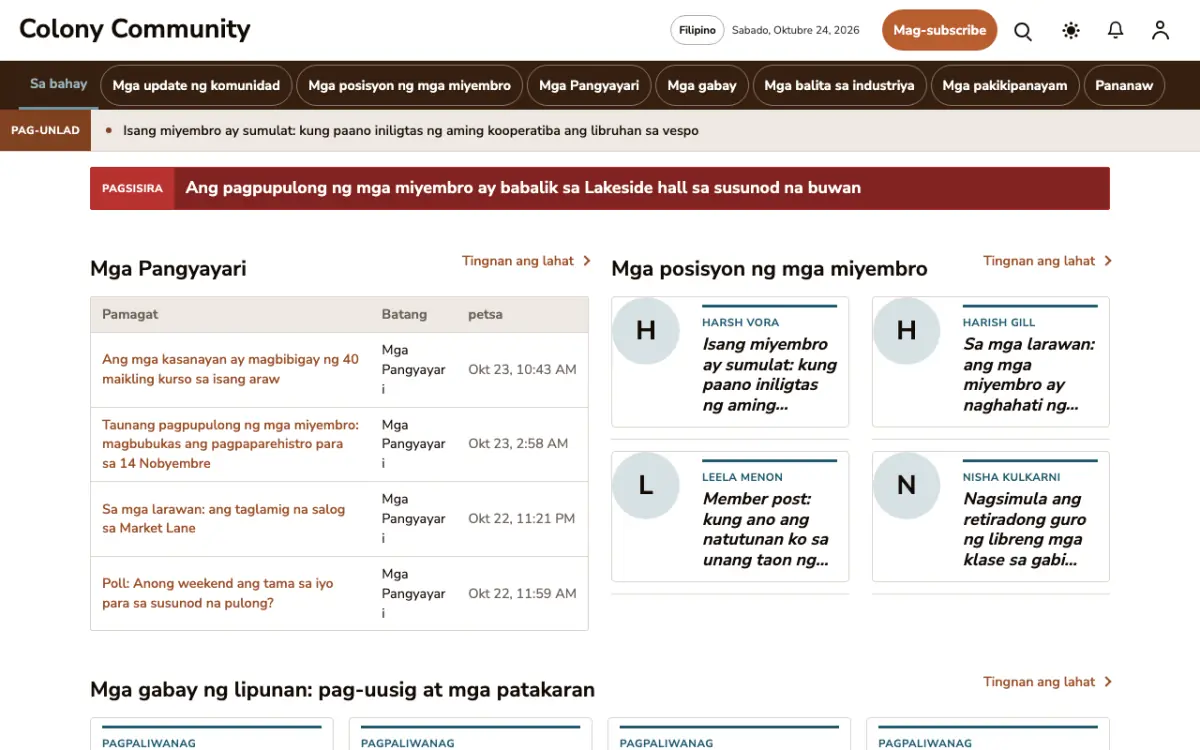The image size is (1200, 750).
Task: Open notifications bell icon
Action: pos(1116,31)
